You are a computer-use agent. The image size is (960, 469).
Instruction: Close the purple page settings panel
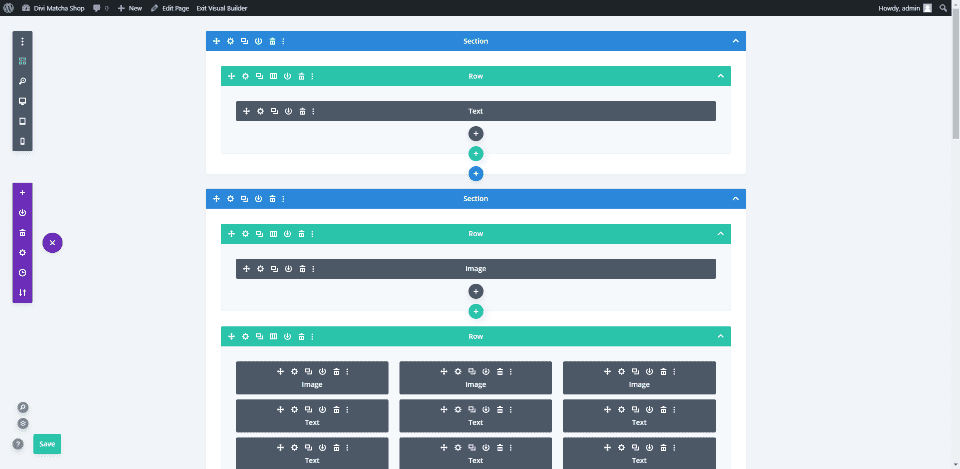click(x=53, y=243)
